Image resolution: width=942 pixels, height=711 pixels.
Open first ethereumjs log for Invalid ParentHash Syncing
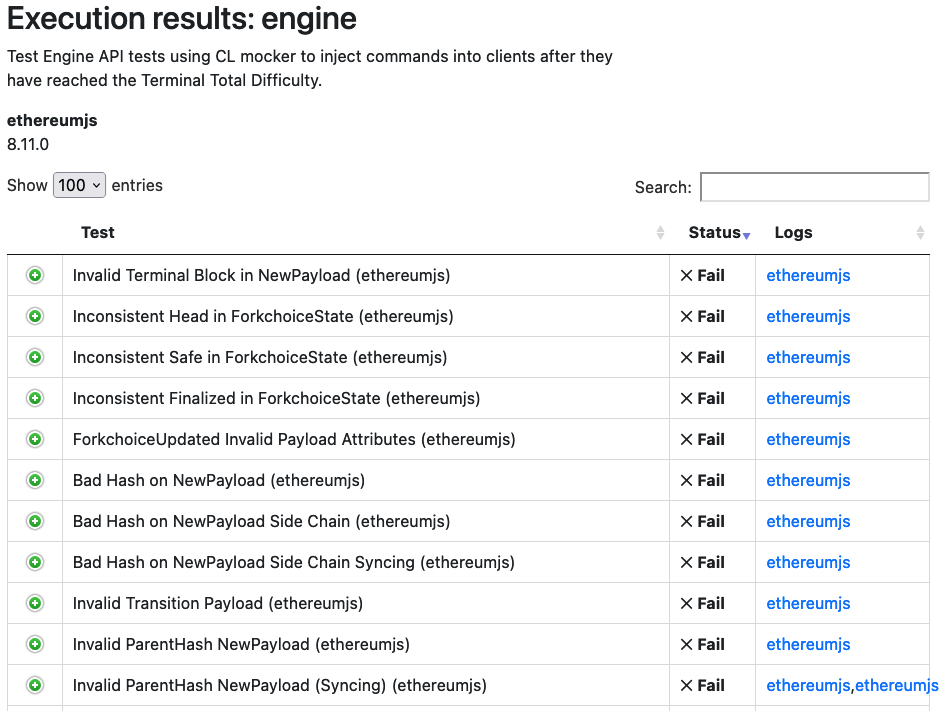click(x=808, y=686)
